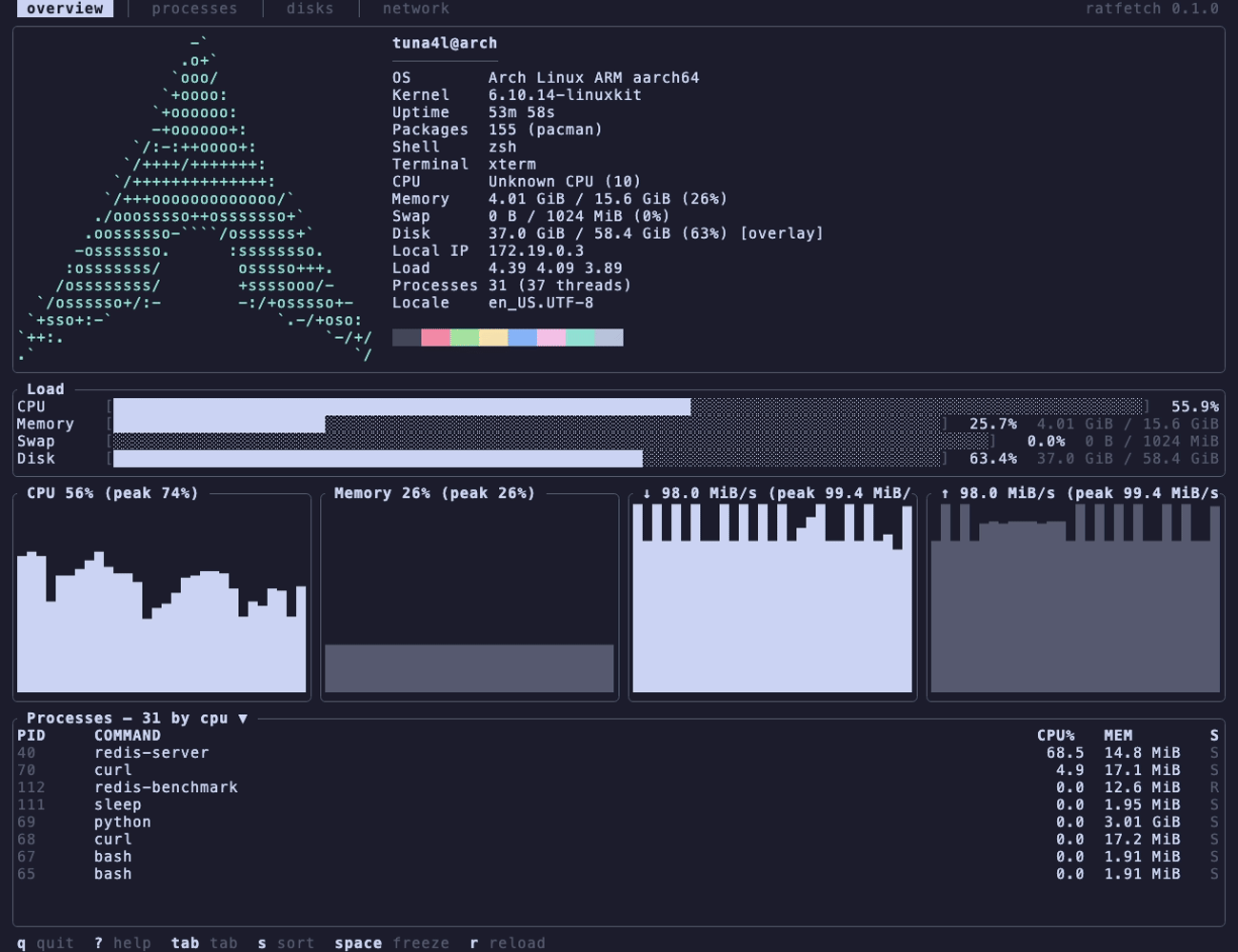
Task: Open the disks tab
Action: click(310, 9)
